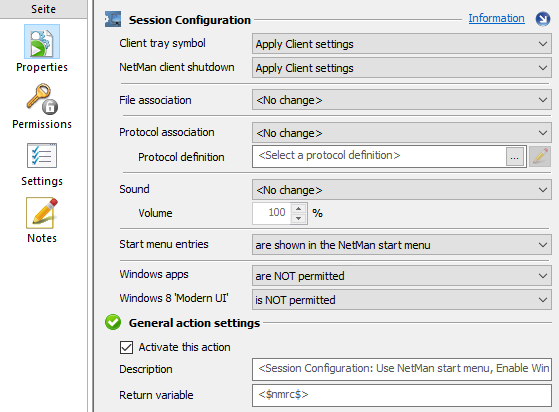This screenshot has height=412, width=559.
Task: Click the Session Configuration header icon
Action: click(x=113, y=19)
